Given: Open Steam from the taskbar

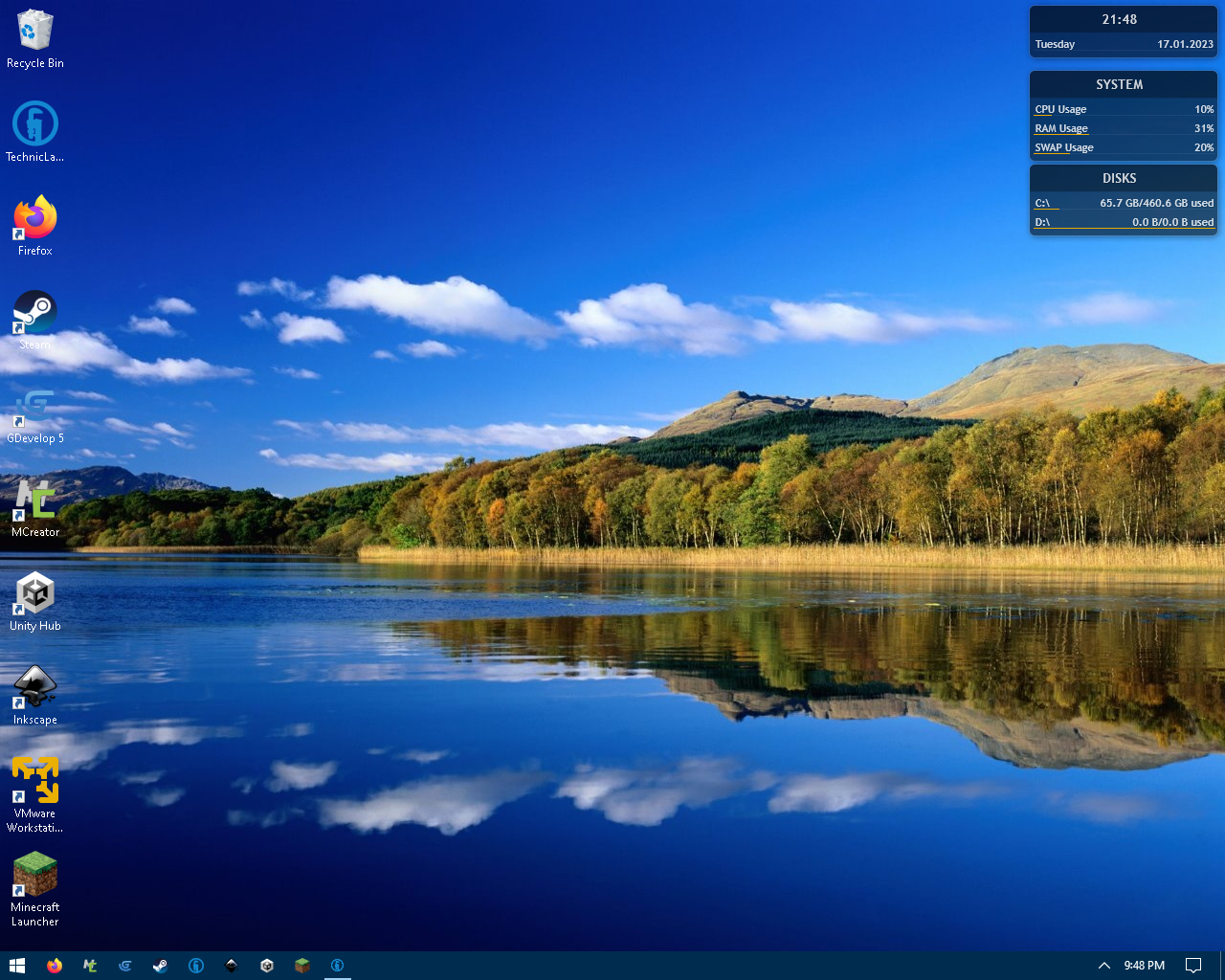Looking at the screenshot, I should 161,966.
